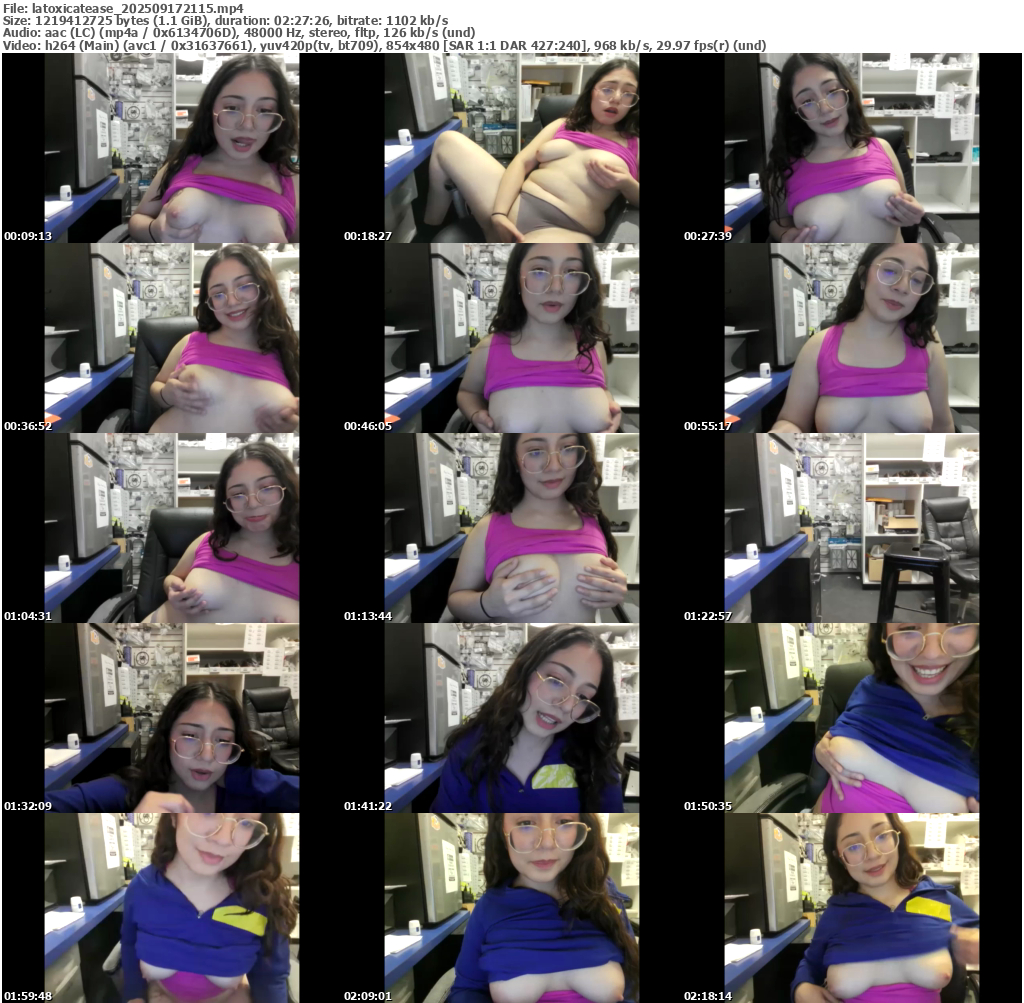Screen dimensions: 1024x1003
Task: Click the frame timestamped 02:09:01
Action: coord(512,908)
